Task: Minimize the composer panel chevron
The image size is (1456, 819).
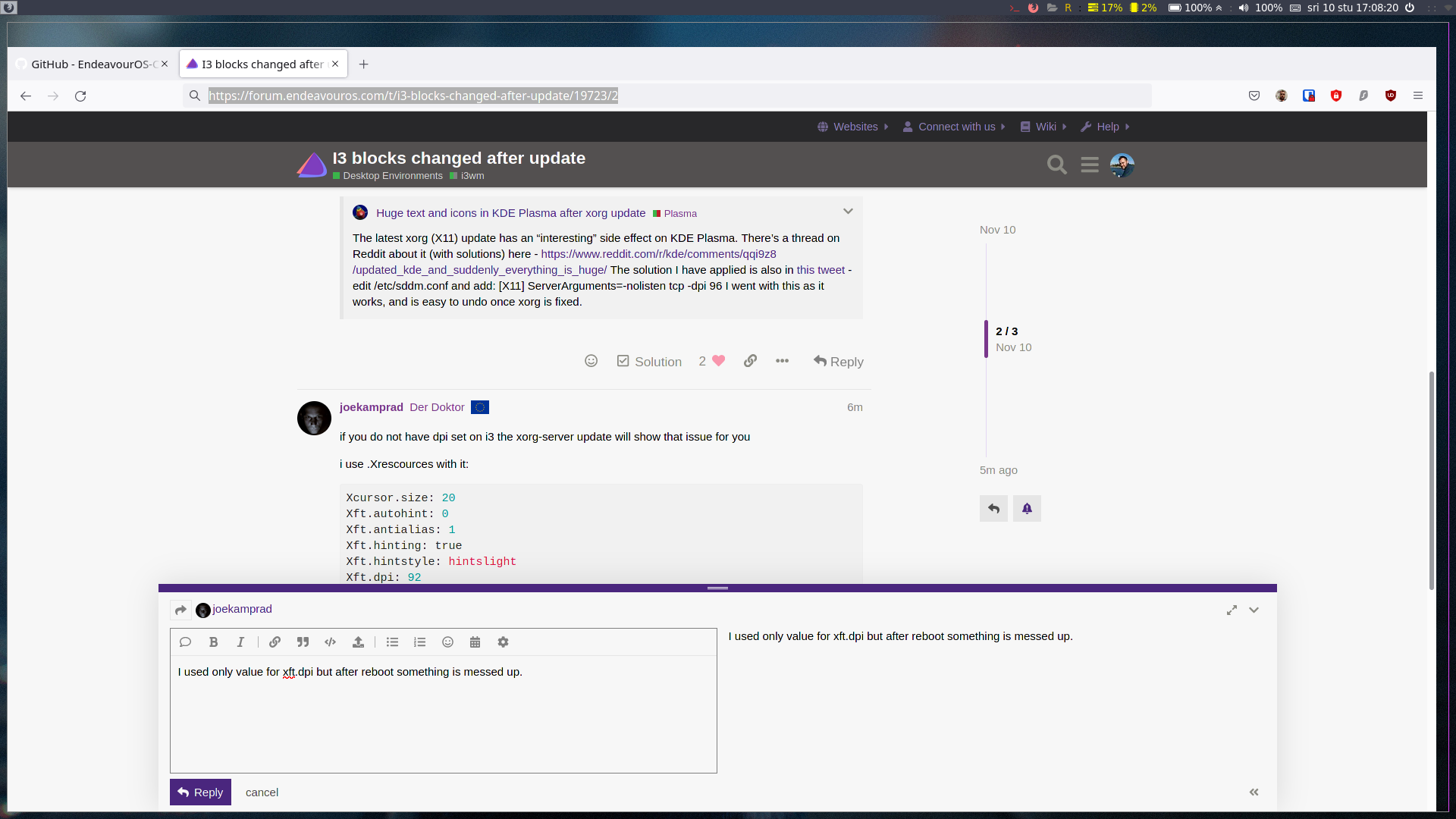Action: [x=1254, y=610]
